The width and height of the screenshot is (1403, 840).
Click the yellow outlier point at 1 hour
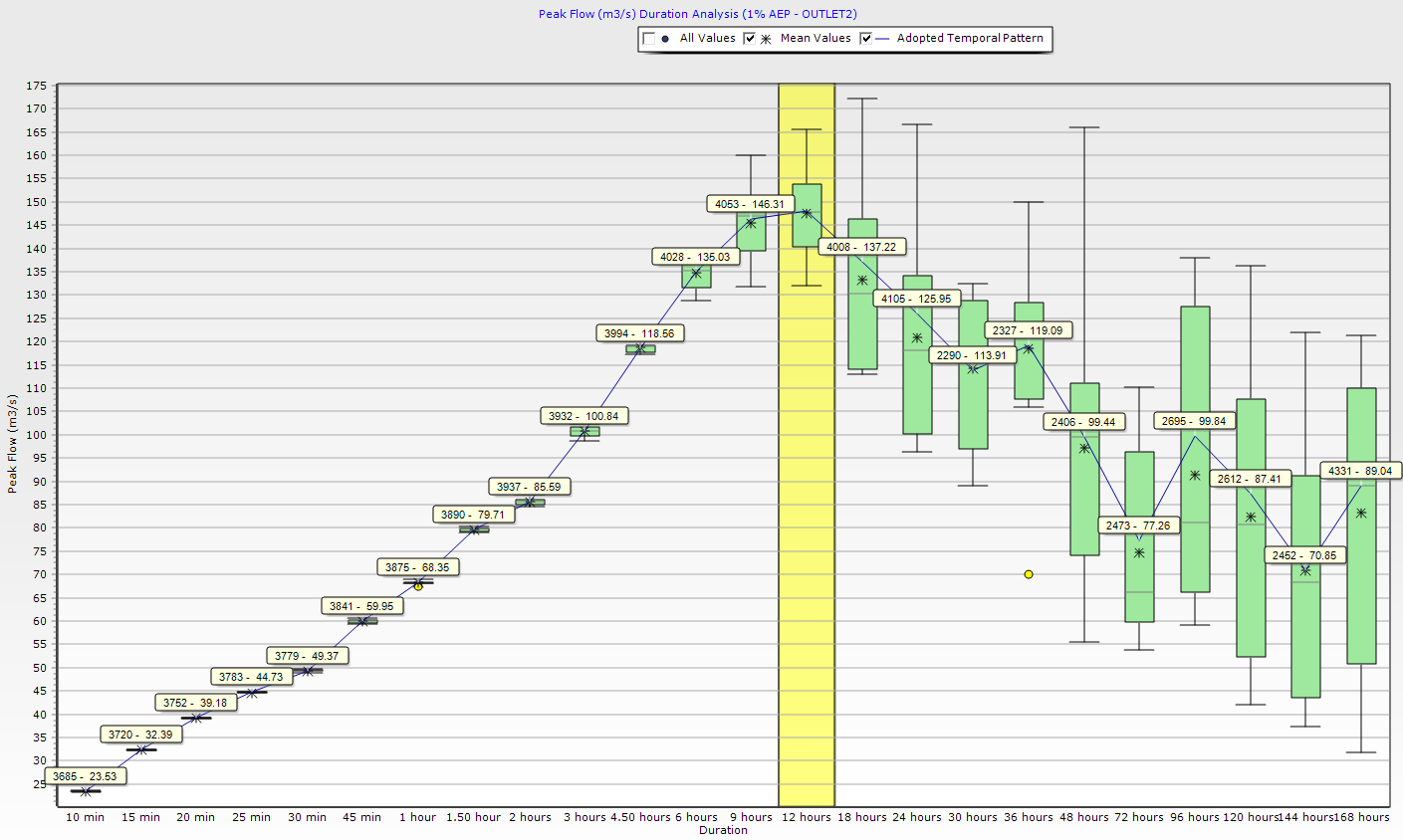418,586
